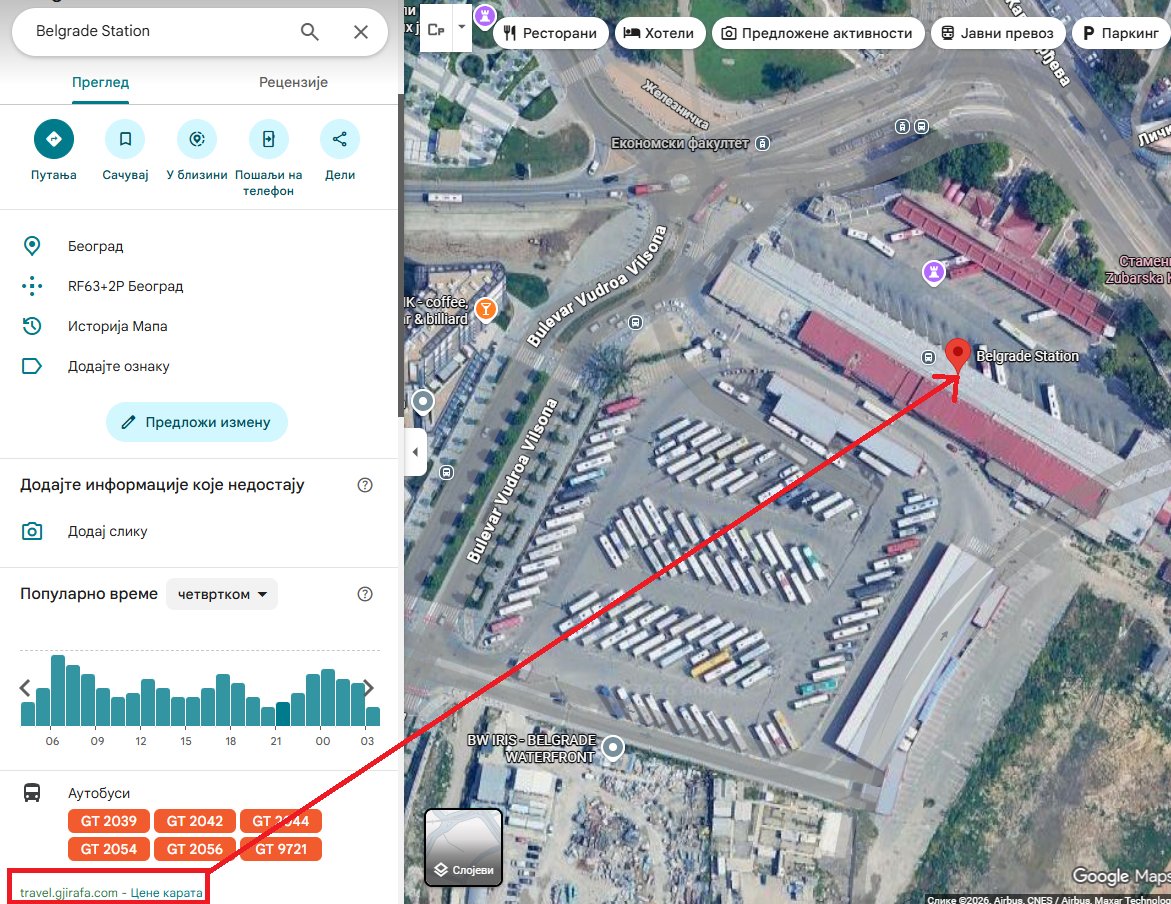Open help for Додајте информације које недостају
This screenshot has width=1171, height=904.
[x=365, y=485]
